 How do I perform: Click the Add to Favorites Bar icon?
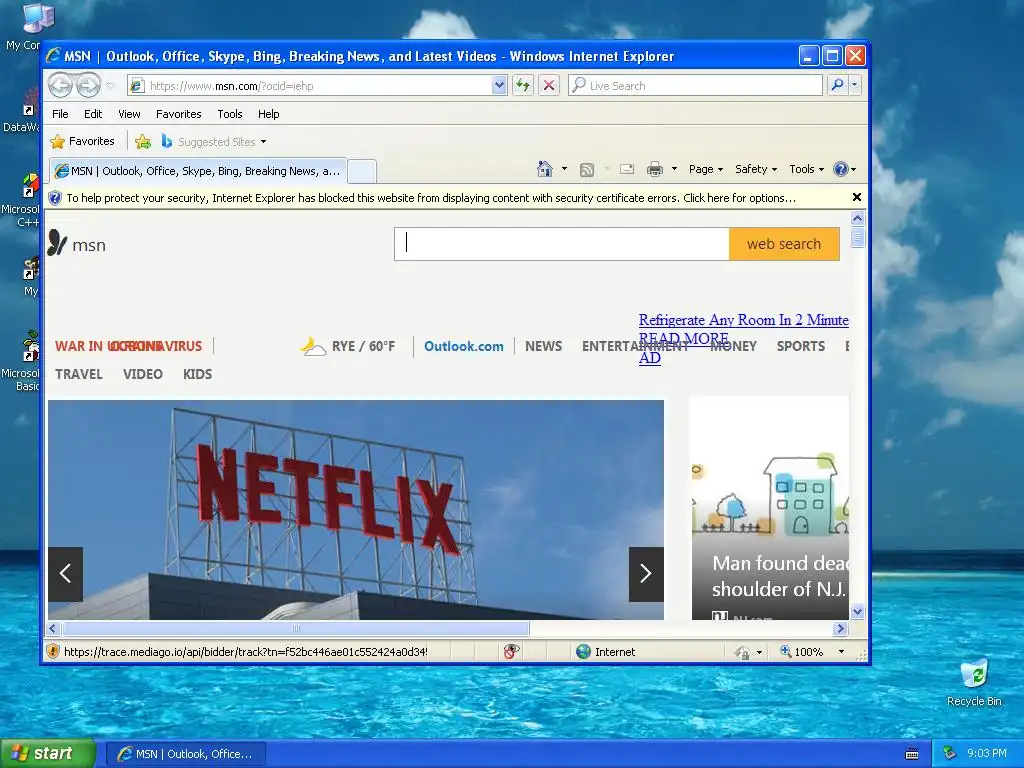tap(143, 141)
